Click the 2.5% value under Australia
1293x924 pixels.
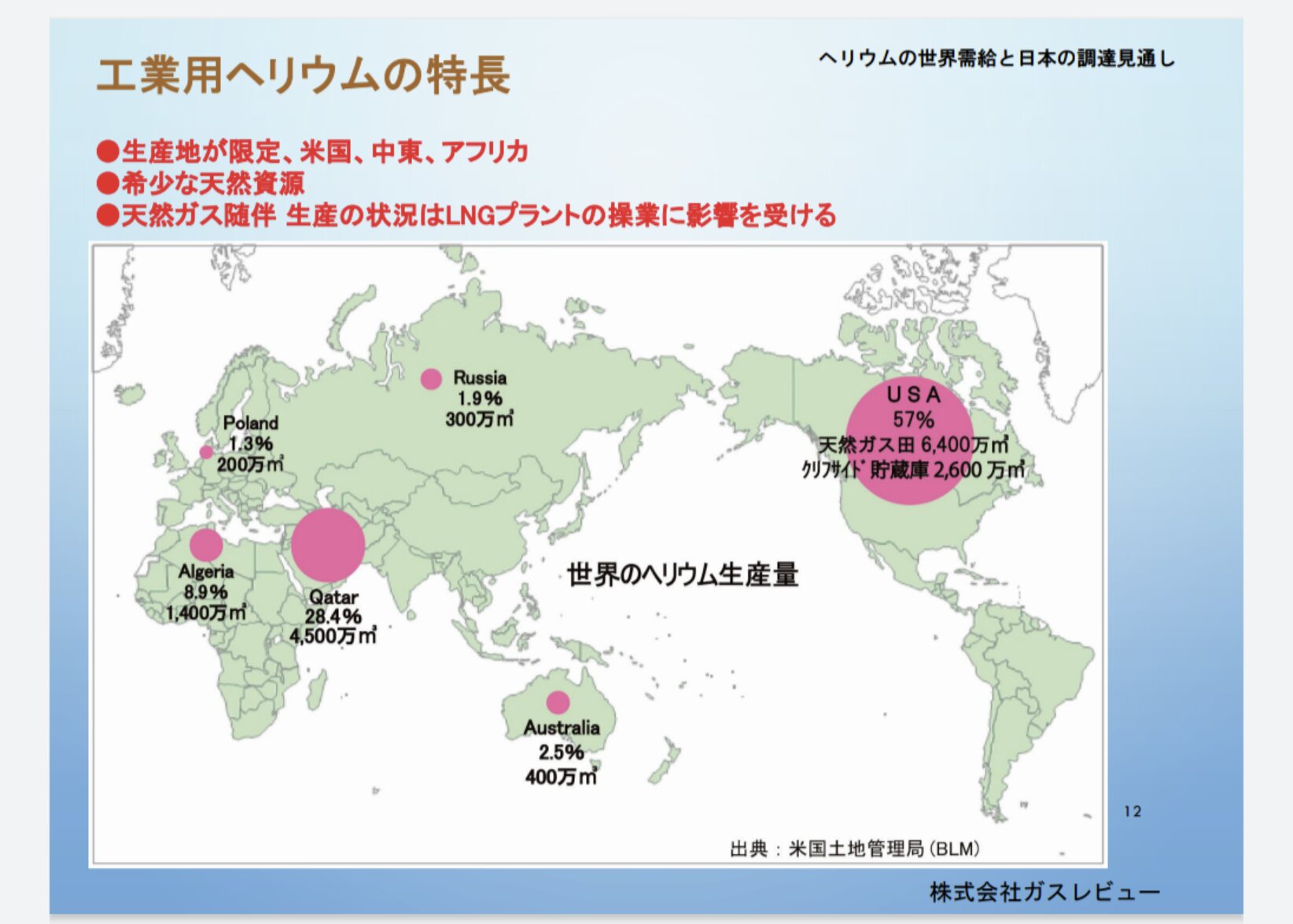click(x=562, y=753)
